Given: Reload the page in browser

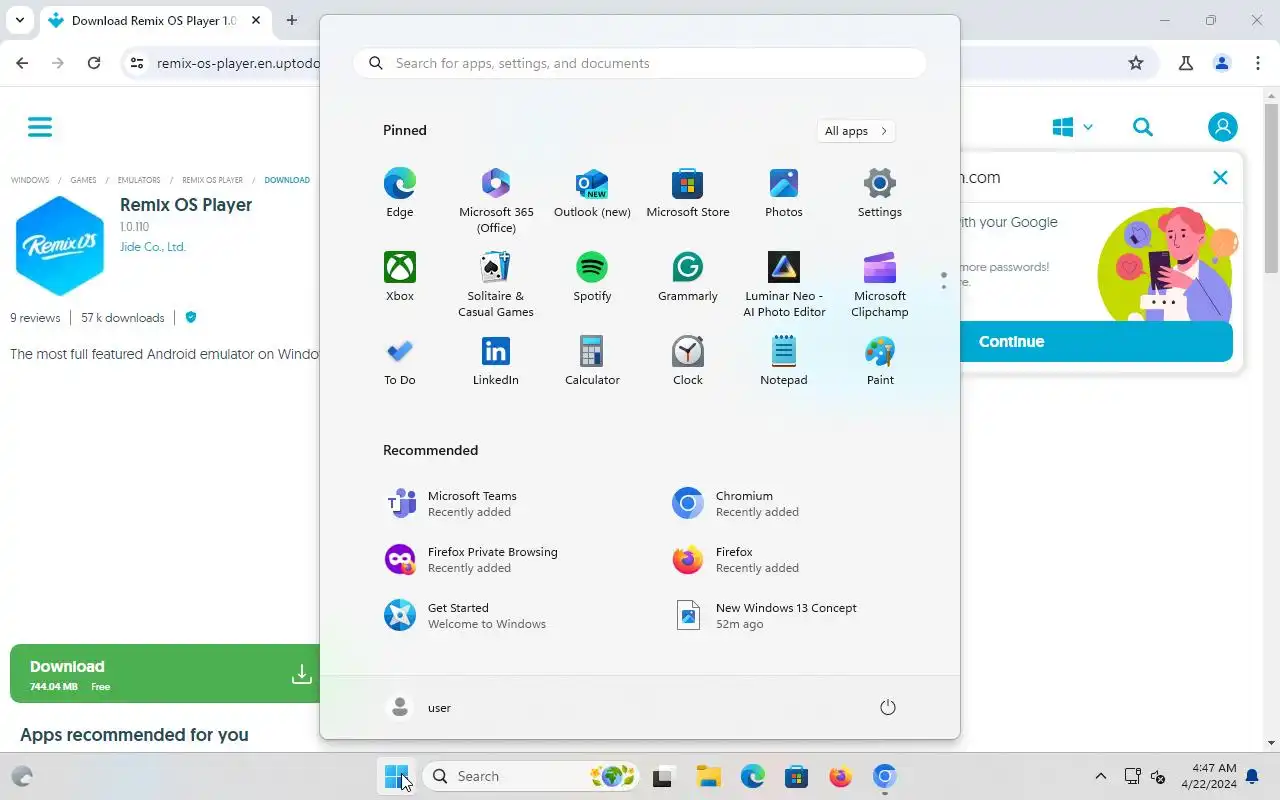Looking at the screenshot, I should tap(94, 63).
